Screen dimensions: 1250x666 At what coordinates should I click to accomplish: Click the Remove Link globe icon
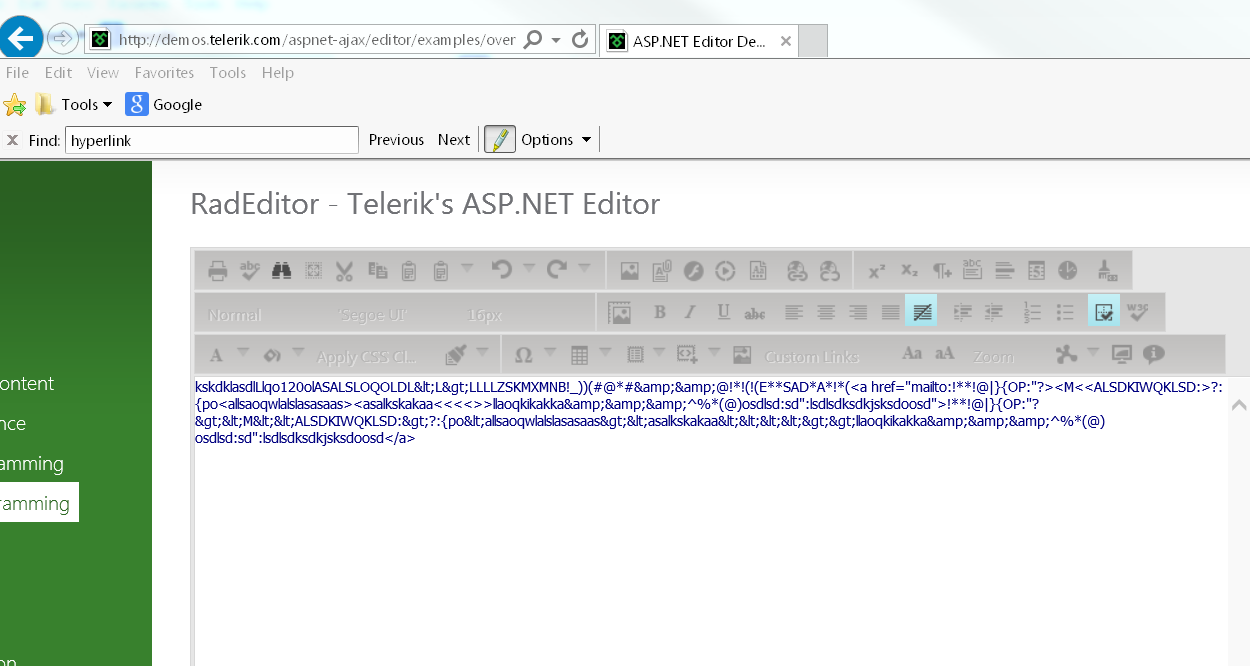(830, 270)
